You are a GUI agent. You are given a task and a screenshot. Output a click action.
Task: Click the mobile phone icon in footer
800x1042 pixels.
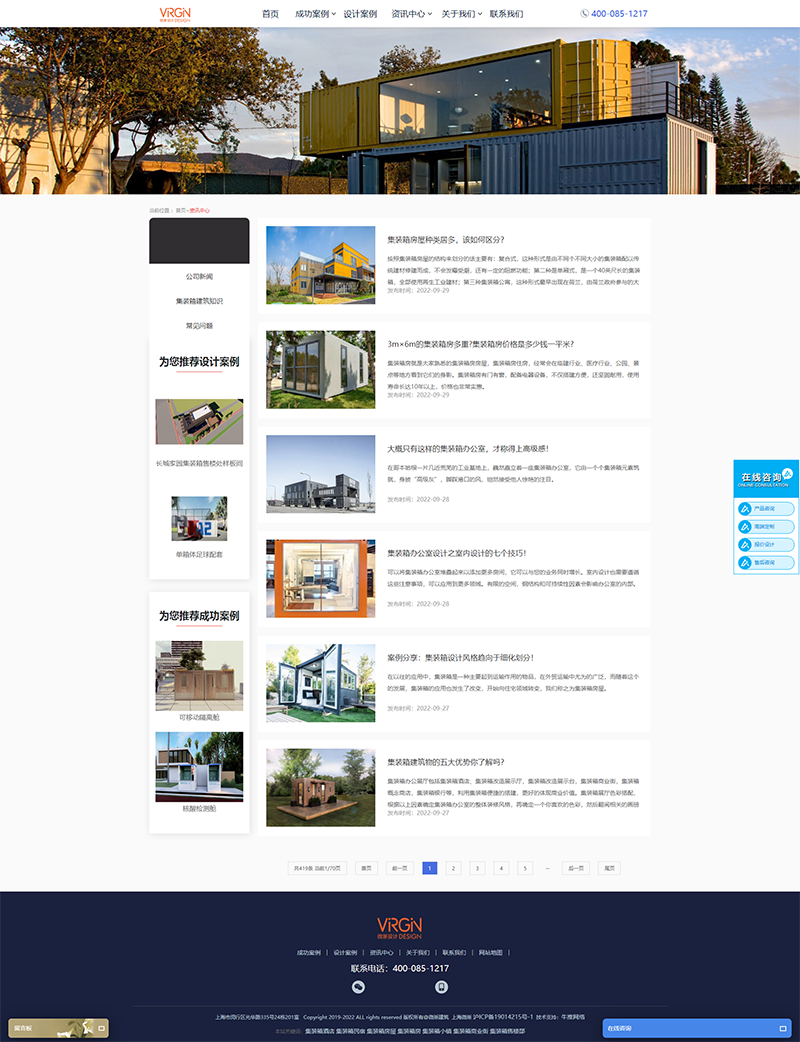(x=441, y=987)
